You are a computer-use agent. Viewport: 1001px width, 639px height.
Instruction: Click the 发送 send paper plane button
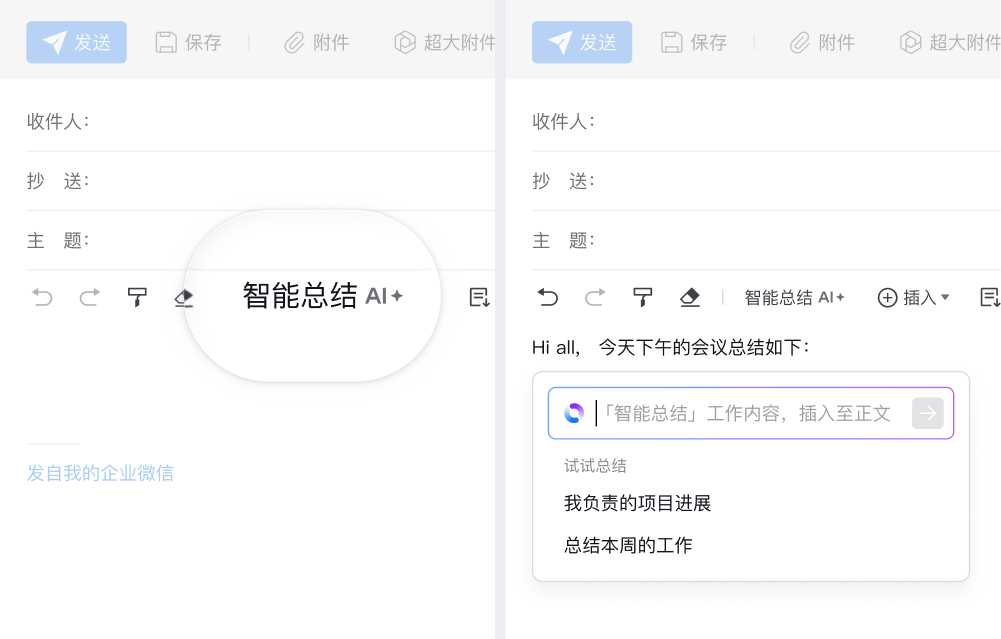point(76,42)
